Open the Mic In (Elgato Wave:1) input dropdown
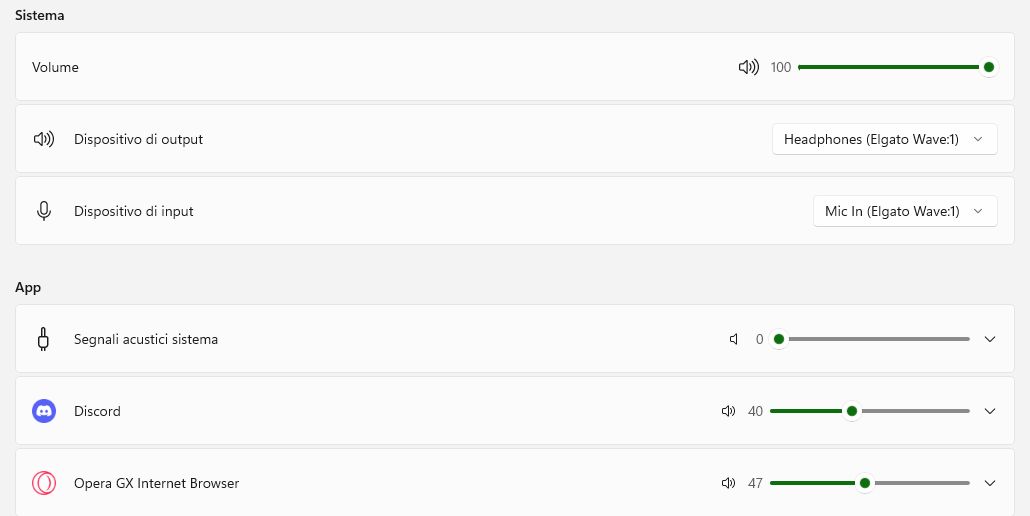 [905, 211]
